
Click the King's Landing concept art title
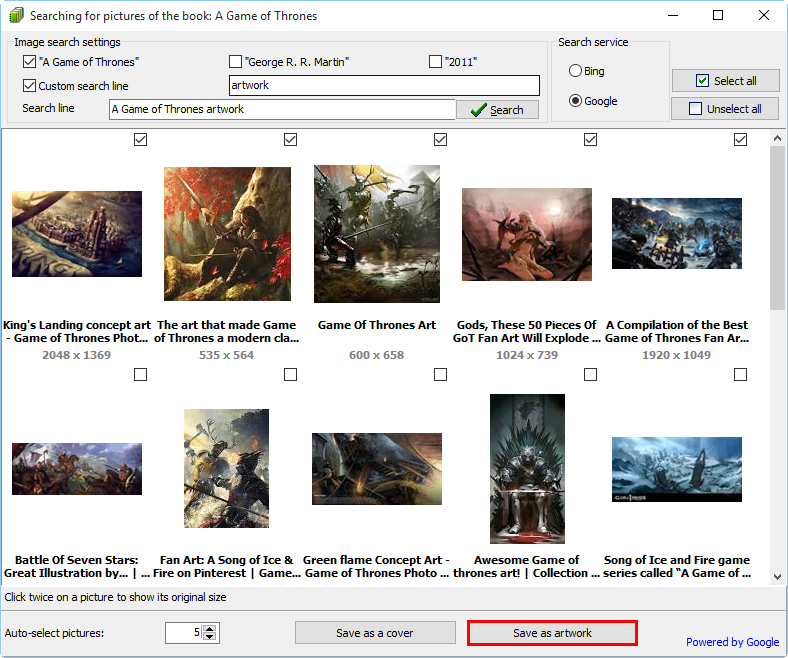77,332
